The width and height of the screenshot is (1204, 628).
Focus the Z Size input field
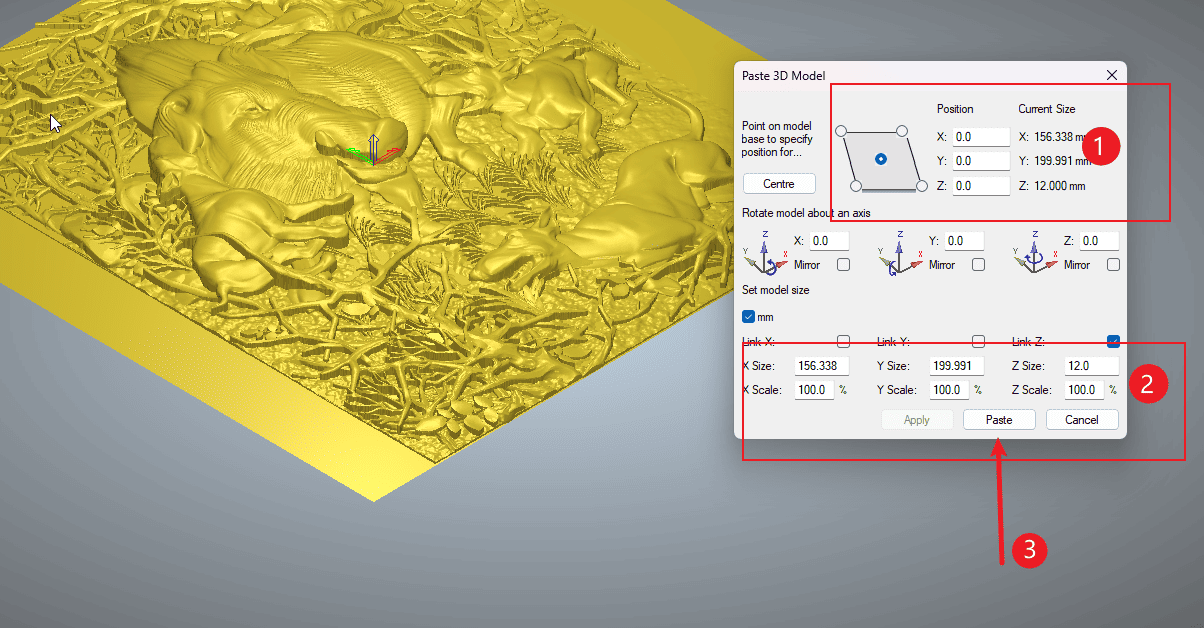(1091, 366)
